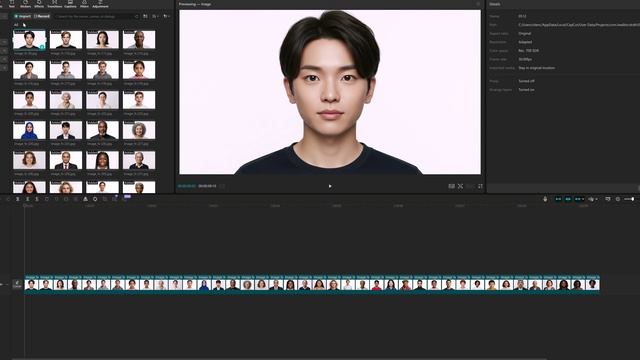Toggle clip linkage

[578, 199]
